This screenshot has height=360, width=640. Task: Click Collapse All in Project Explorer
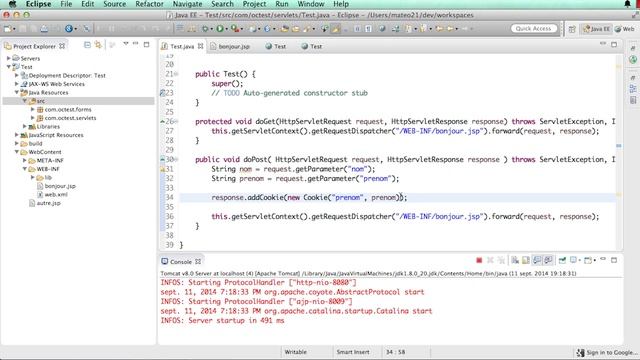(x=87, y=45)
